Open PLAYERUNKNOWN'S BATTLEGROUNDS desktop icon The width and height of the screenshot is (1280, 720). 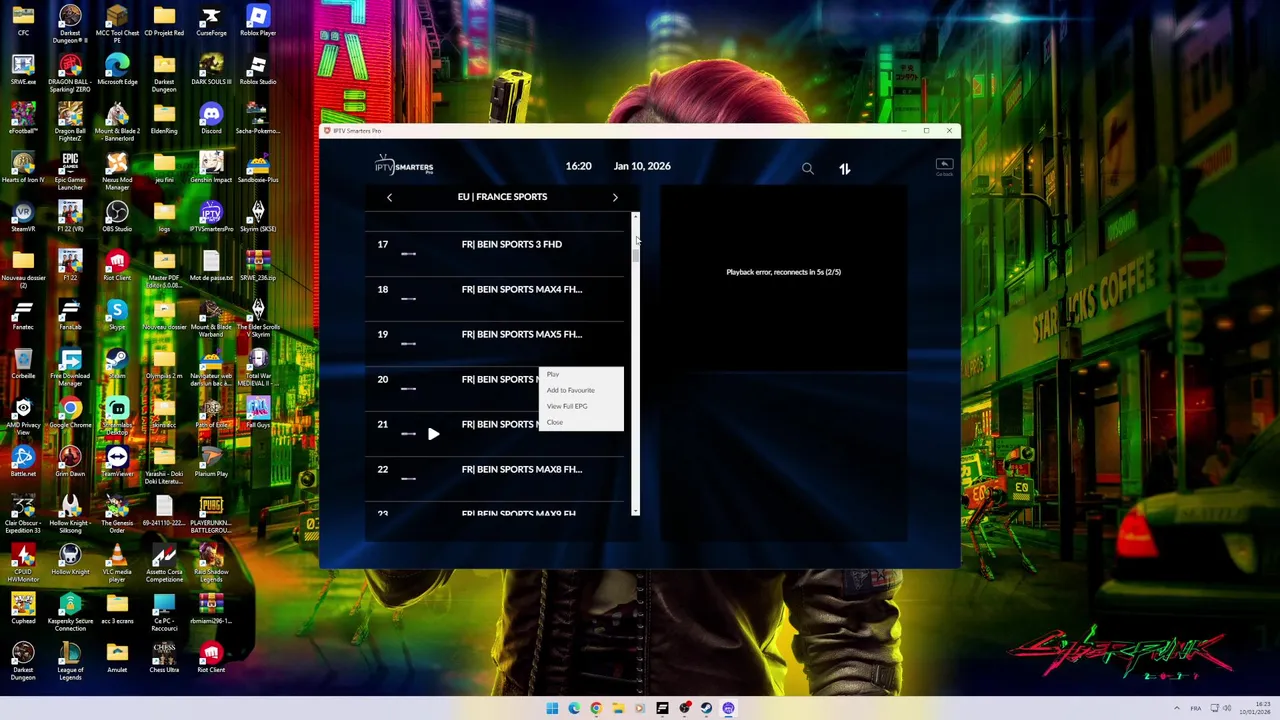211,514
